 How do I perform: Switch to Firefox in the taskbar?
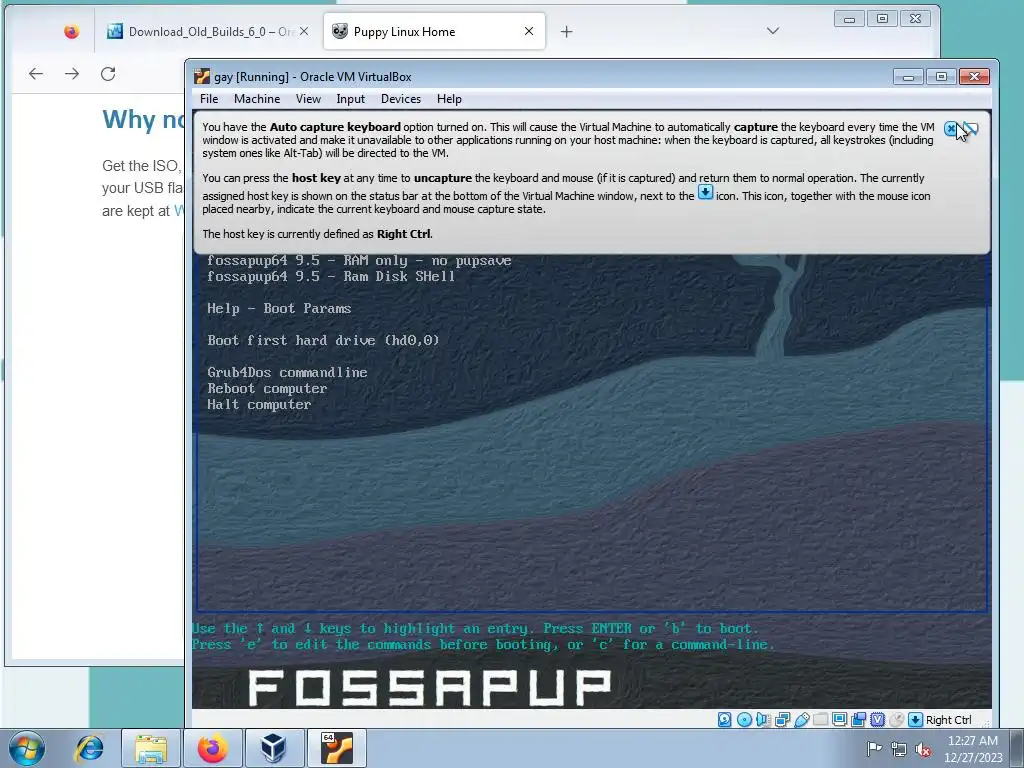click(x=213, y=748)
